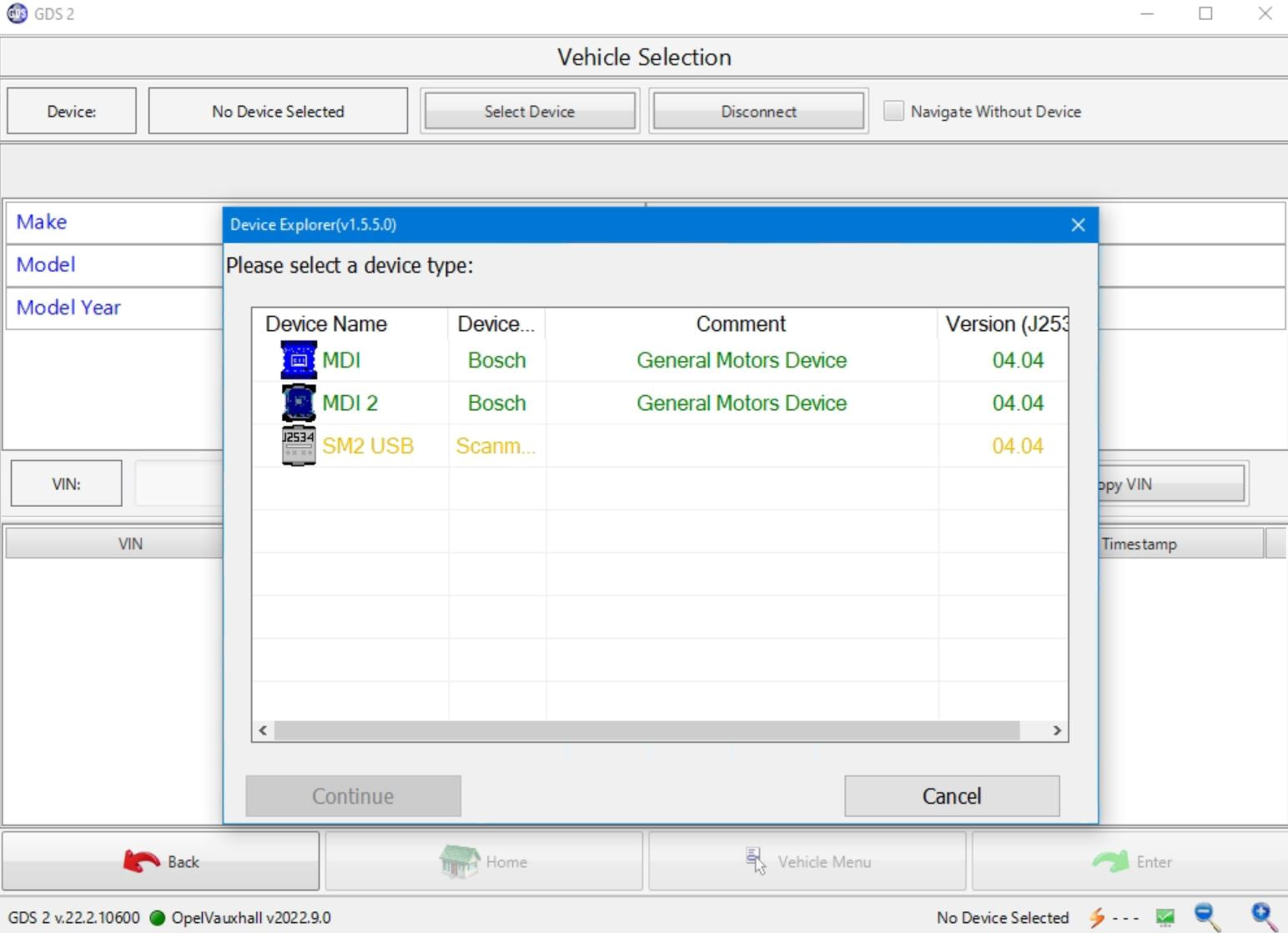Click the GDS 2 application icon in titlebar
Screen dimensions: 1288x933
17,13
